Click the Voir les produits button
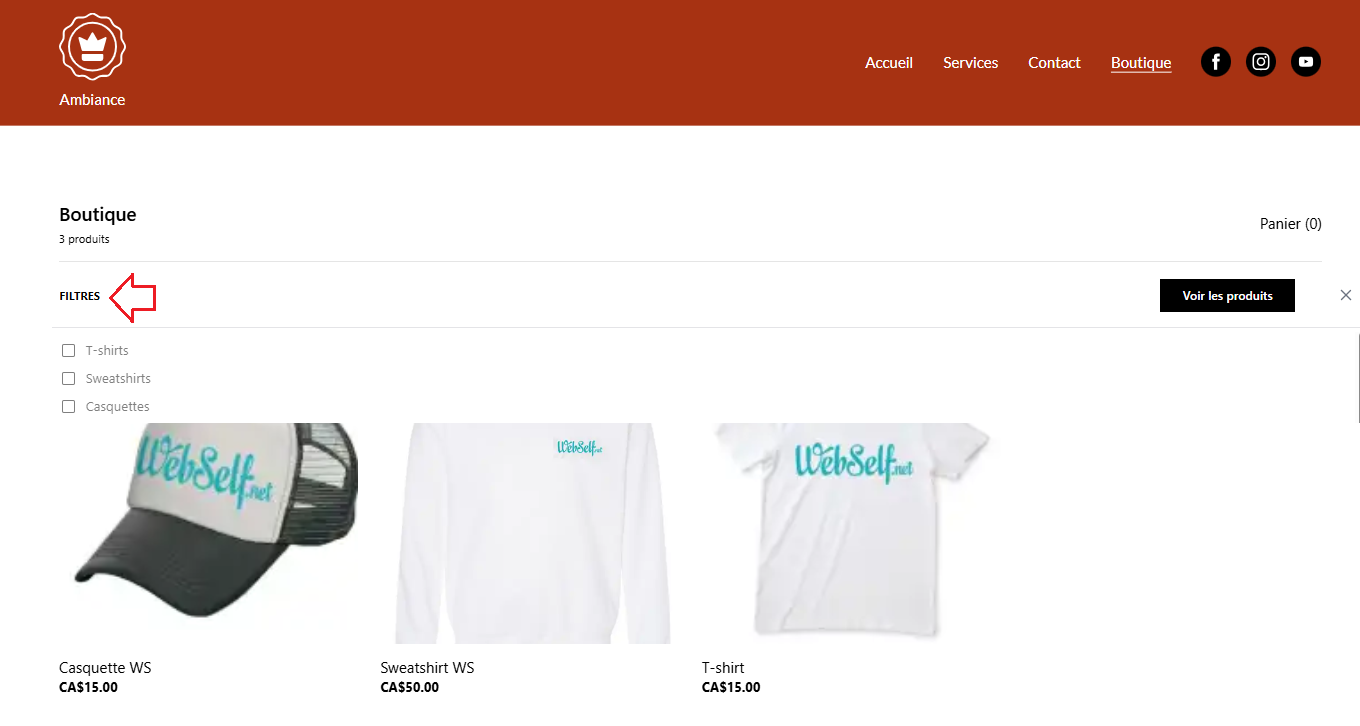Viewport: 1360px width, 726px height. click(1227, 295)
